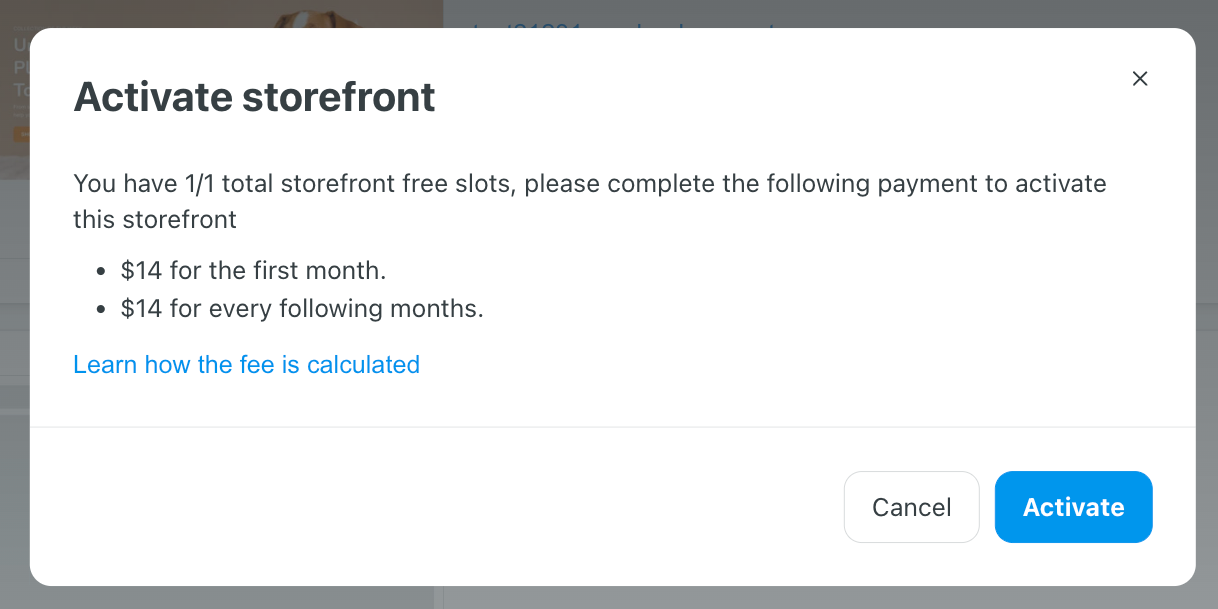Cancel the storefront activation
Screen dimensions: 1218x609
tap(911, 507)
